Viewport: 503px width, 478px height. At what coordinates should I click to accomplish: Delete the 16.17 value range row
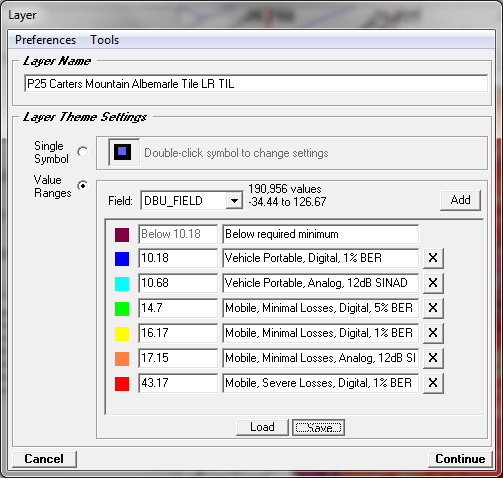point(433,333)
